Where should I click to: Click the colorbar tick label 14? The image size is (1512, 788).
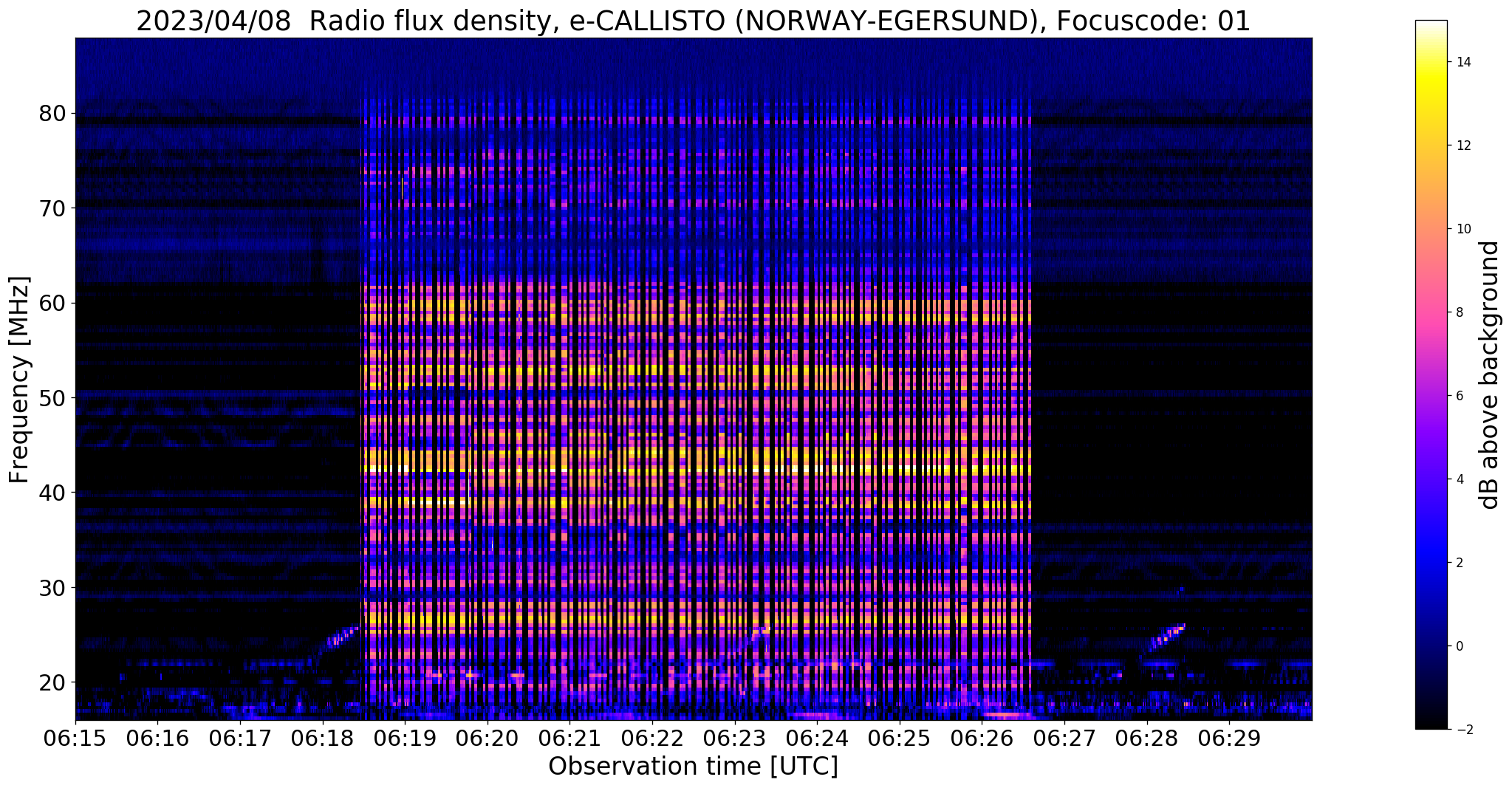[x=1462, y=62]
